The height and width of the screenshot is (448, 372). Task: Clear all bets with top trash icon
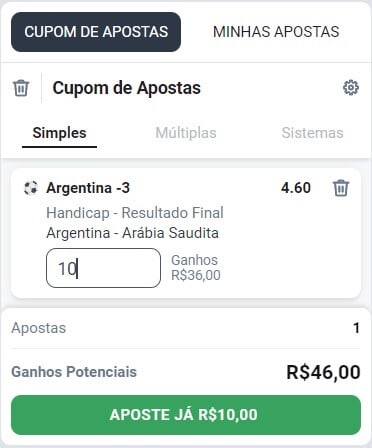point(21,88)
